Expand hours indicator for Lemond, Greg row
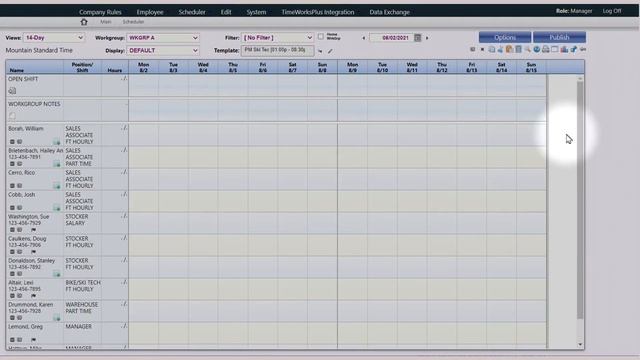Viewport: 640px width, 360px height. coord(124,326)
